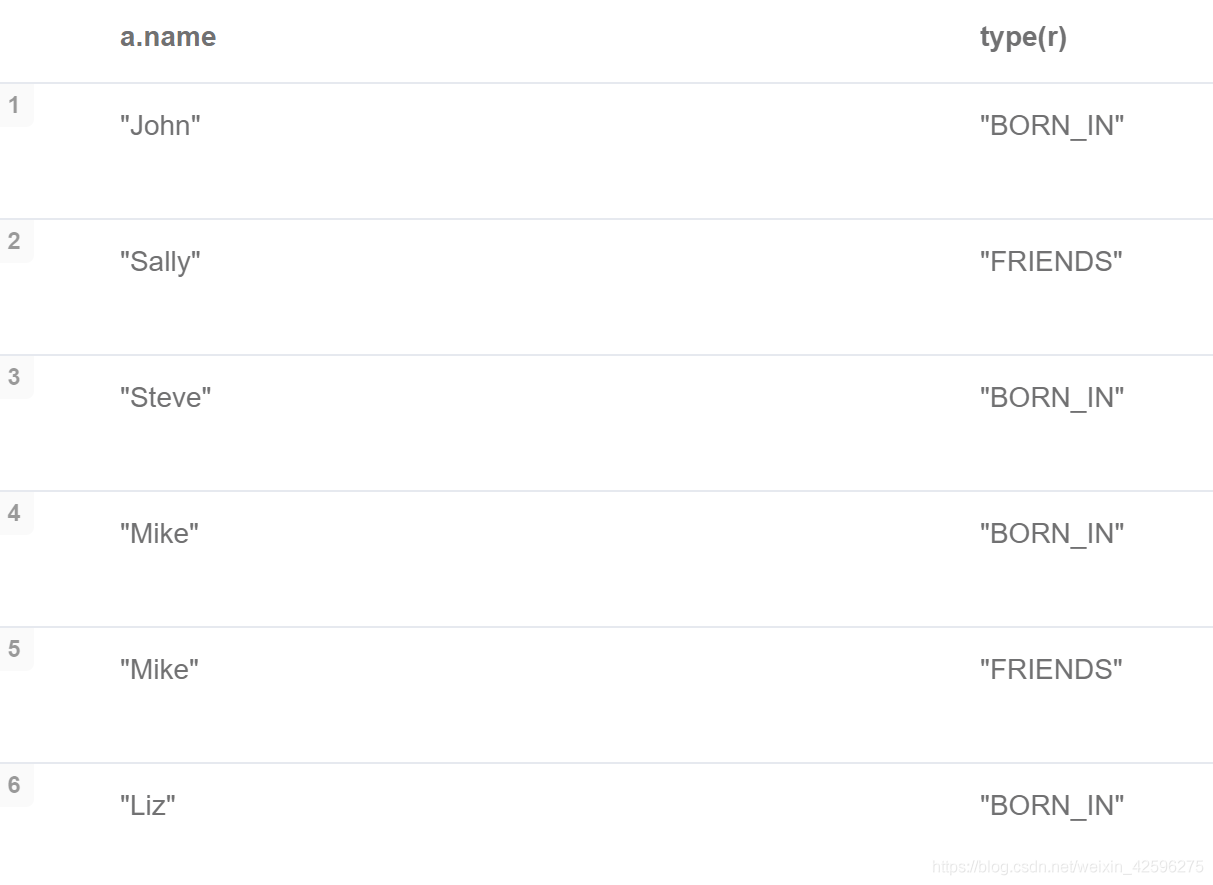Click the type(r) column header
1213x885 pixels.
click(1023, 37)
